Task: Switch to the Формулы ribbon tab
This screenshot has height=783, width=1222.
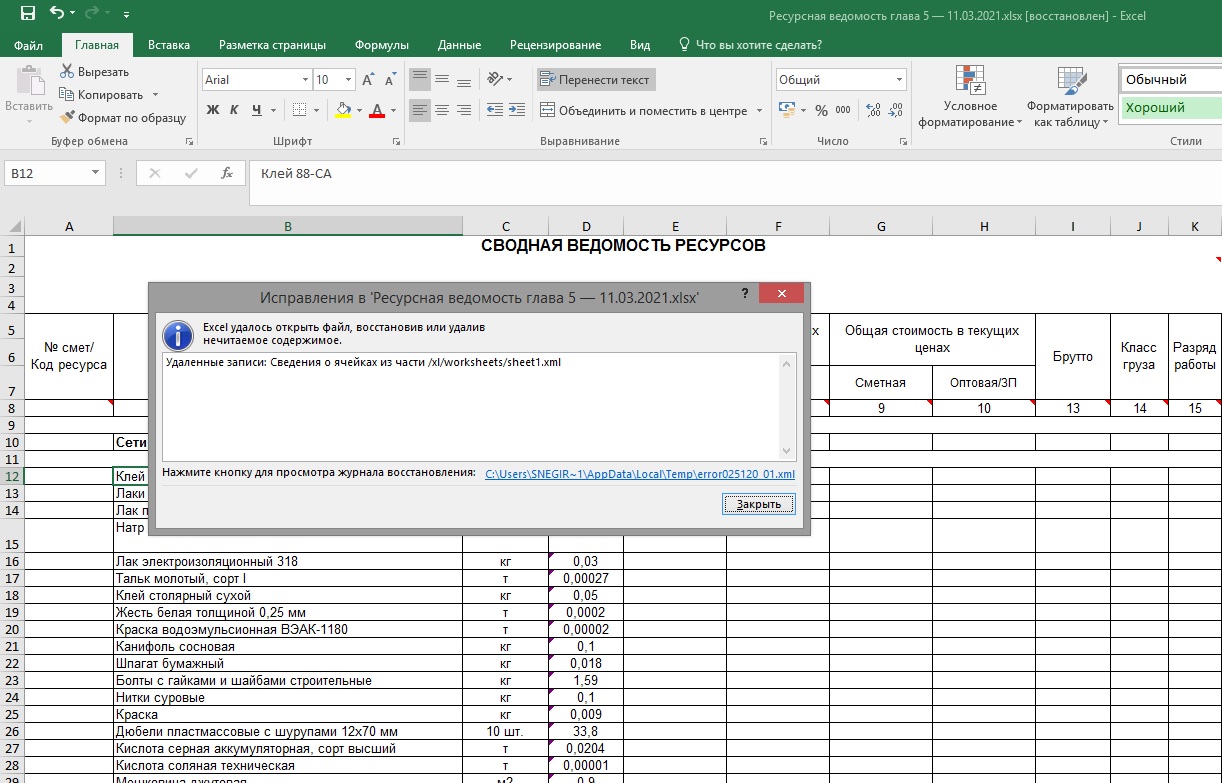Action: coord(381,45)
